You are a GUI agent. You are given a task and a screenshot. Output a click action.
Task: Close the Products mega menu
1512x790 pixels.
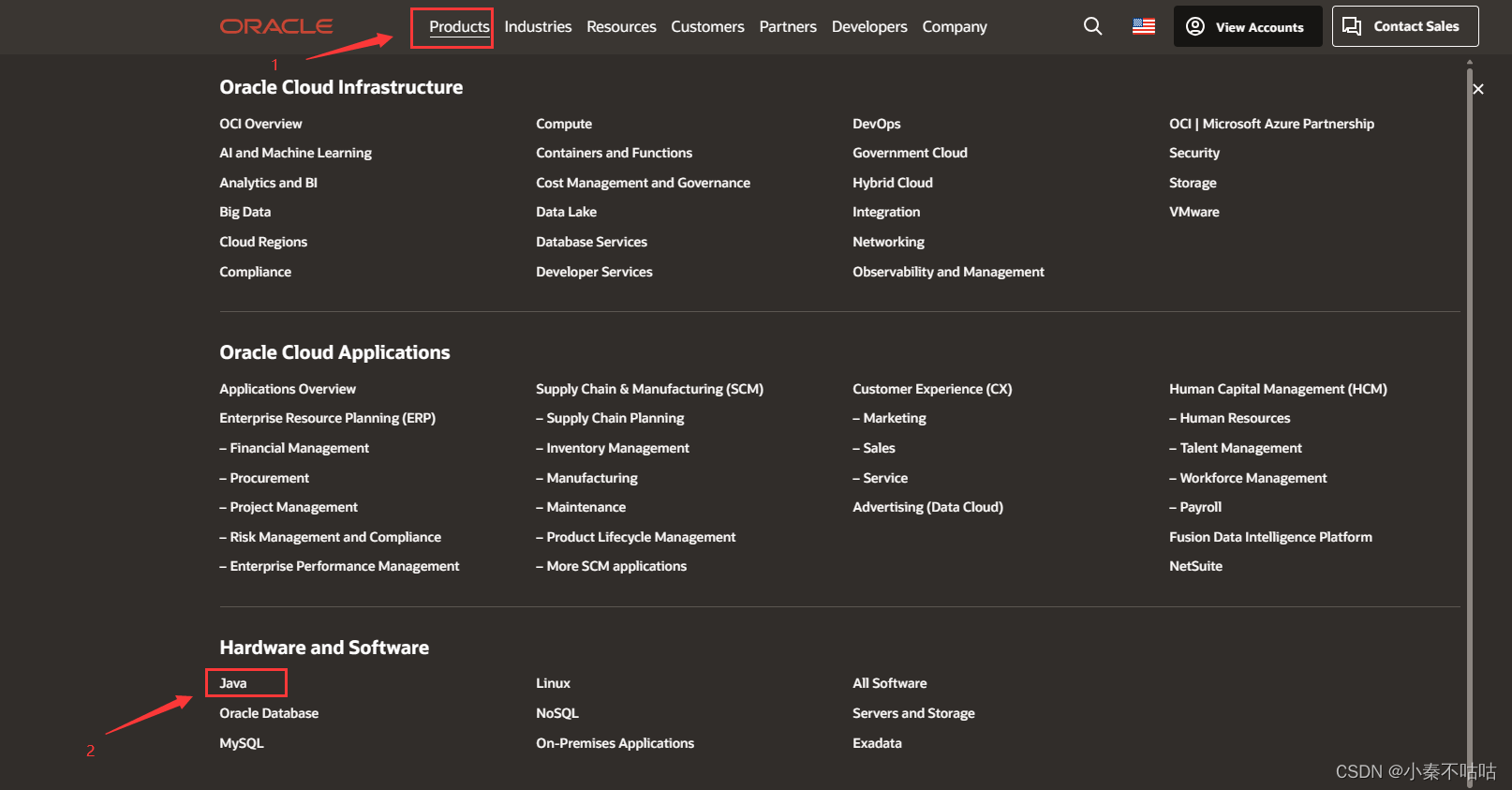(x=1478, y=89)
